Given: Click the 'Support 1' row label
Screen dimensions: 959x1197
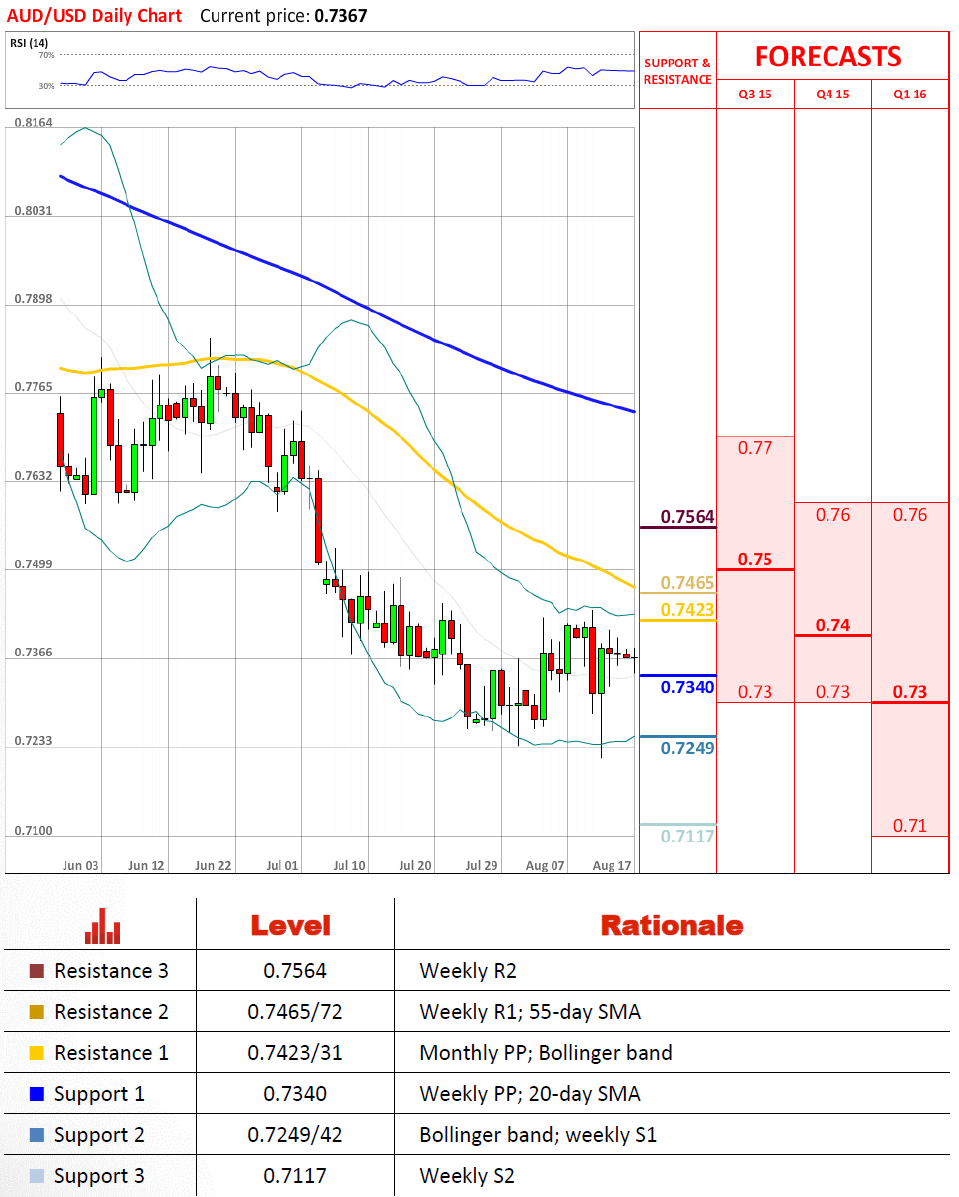Looking at the screenshot, I should [99, 1095].
